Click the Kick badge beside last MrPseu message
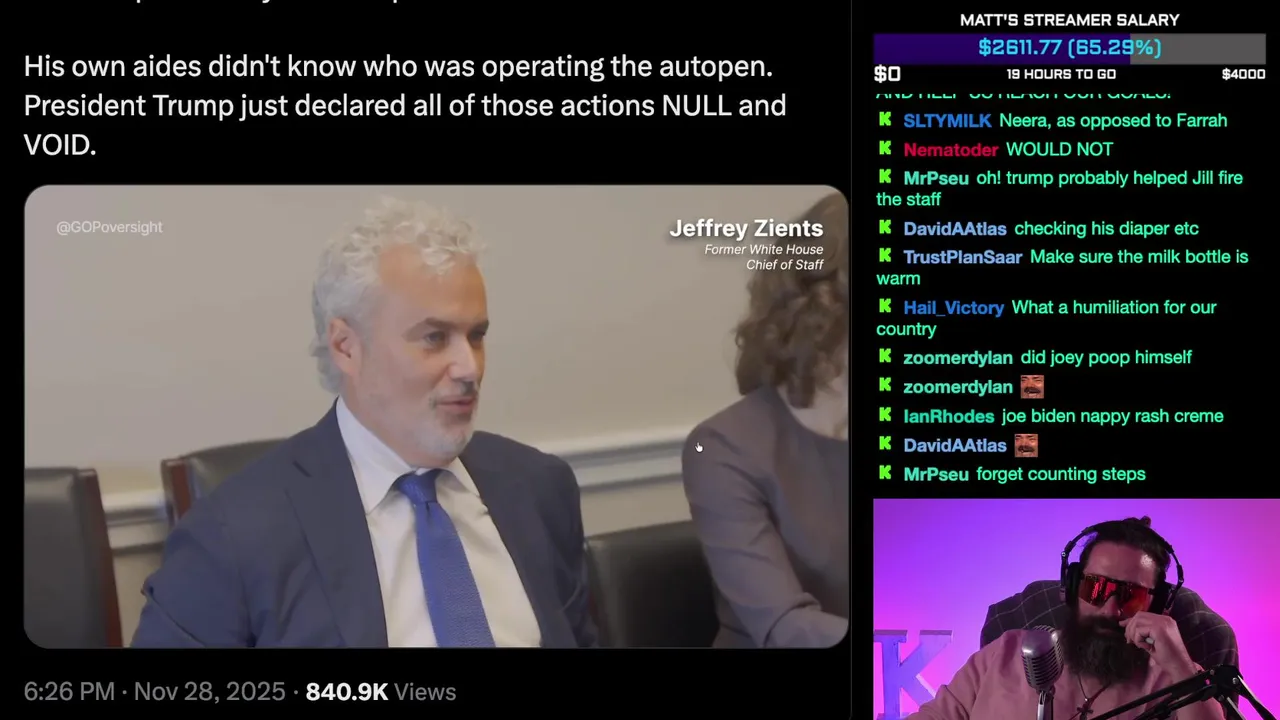This screenshot has height=720, width=1280. (x=885, y=474)
